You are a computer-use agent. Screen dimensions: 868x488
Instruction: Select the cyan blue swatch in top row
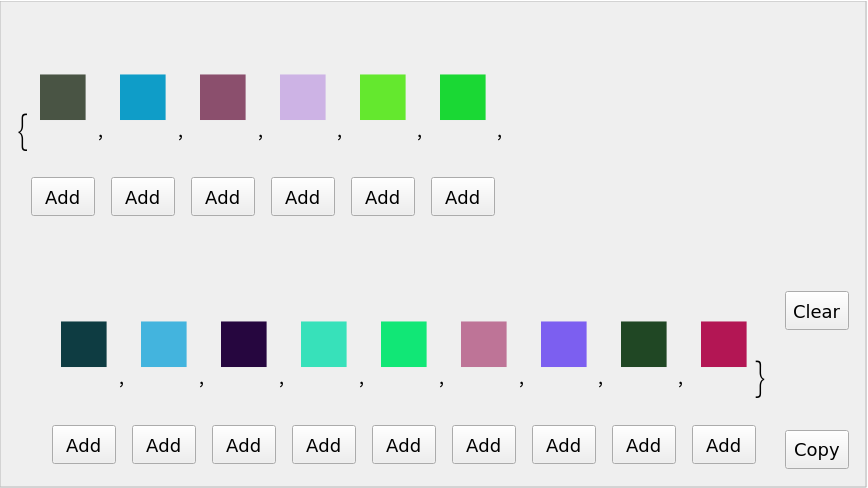[x=143, y=97]
